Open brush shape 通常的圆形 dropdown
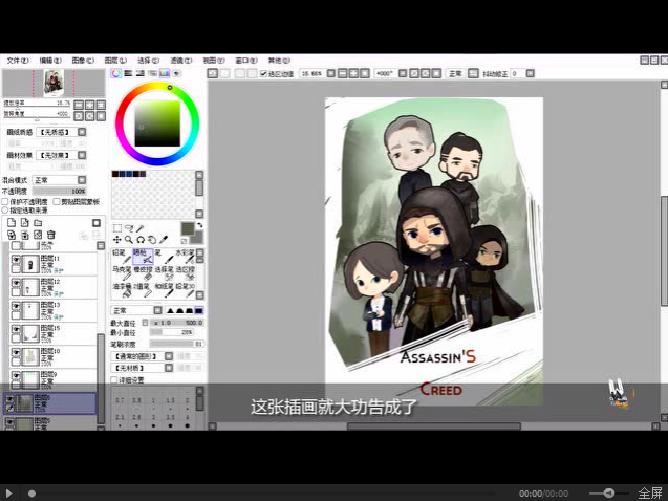Screen dimensions: 668x501 tap(142, 356)
